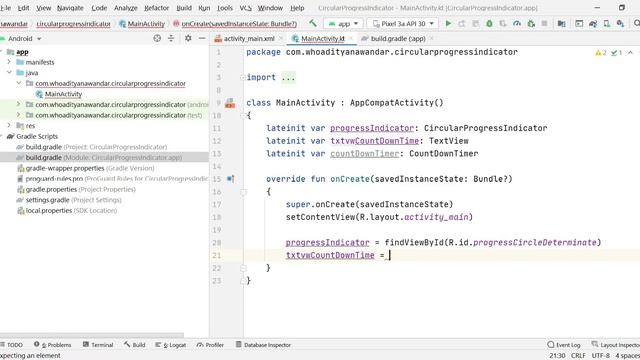640x360 pixels.
Task: Close the MainActivity.kt tab
Action: pyautogui.click(x=351, y=38)
